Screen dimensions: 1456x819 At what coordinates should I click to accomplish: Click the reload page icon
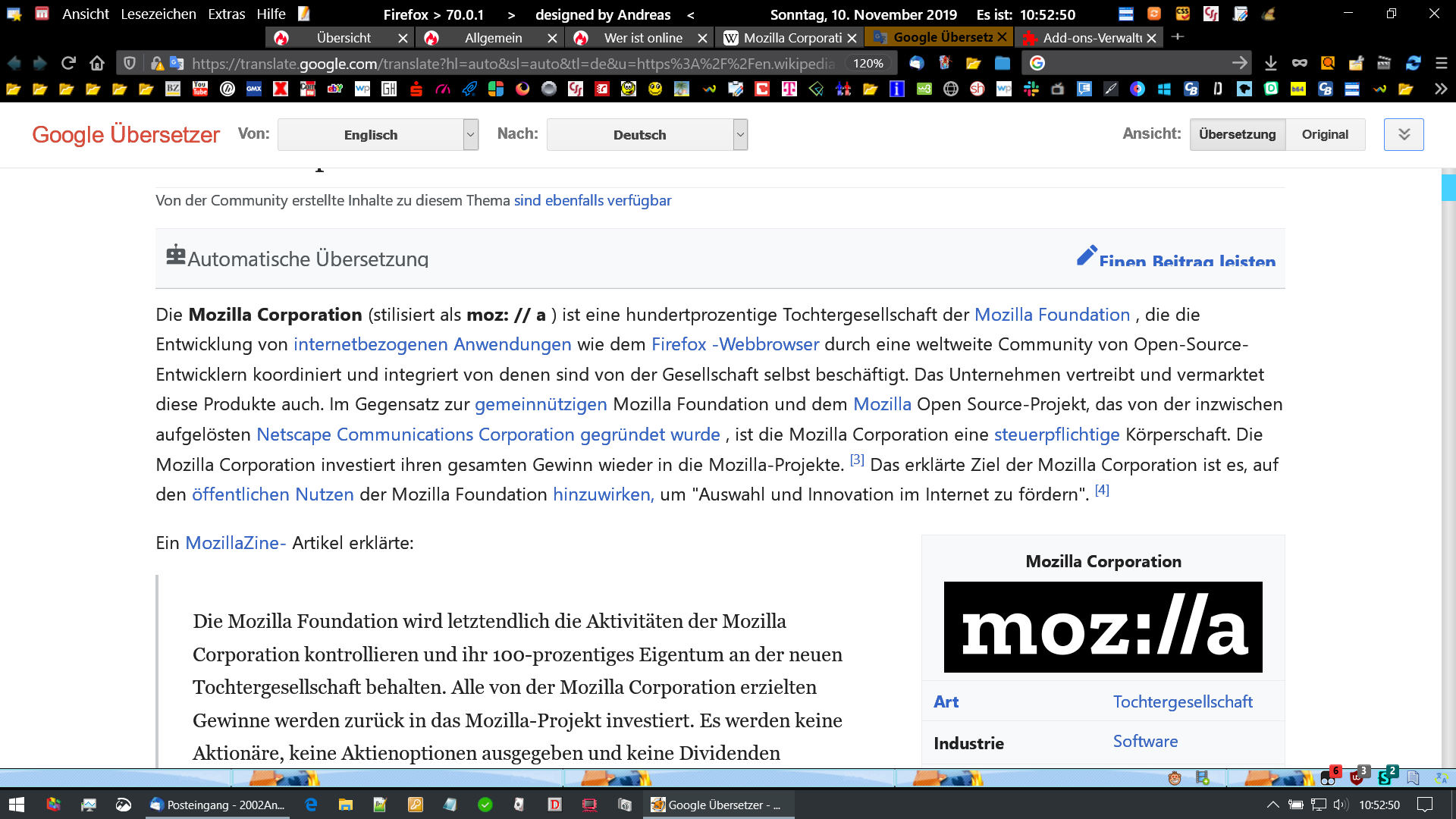click(x=68, y=64)
